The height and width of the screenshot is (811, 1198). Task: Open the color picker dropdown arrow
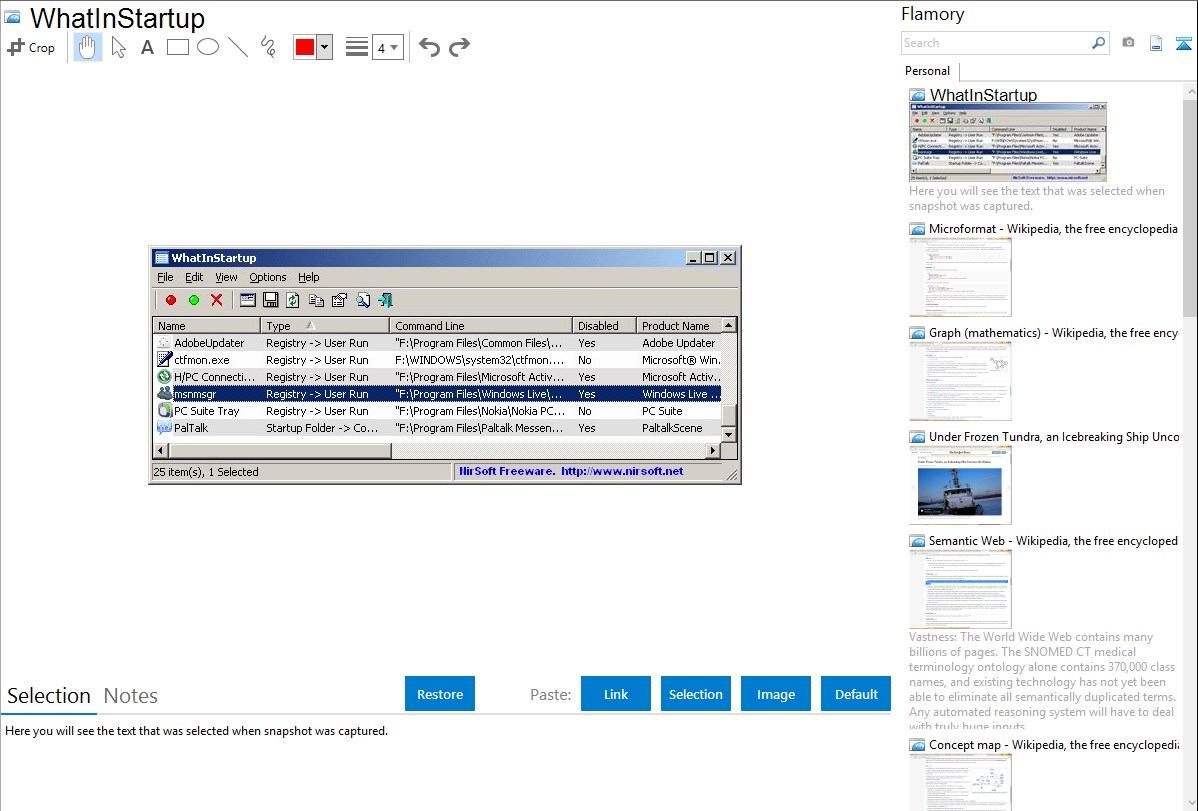click(324, 47)
